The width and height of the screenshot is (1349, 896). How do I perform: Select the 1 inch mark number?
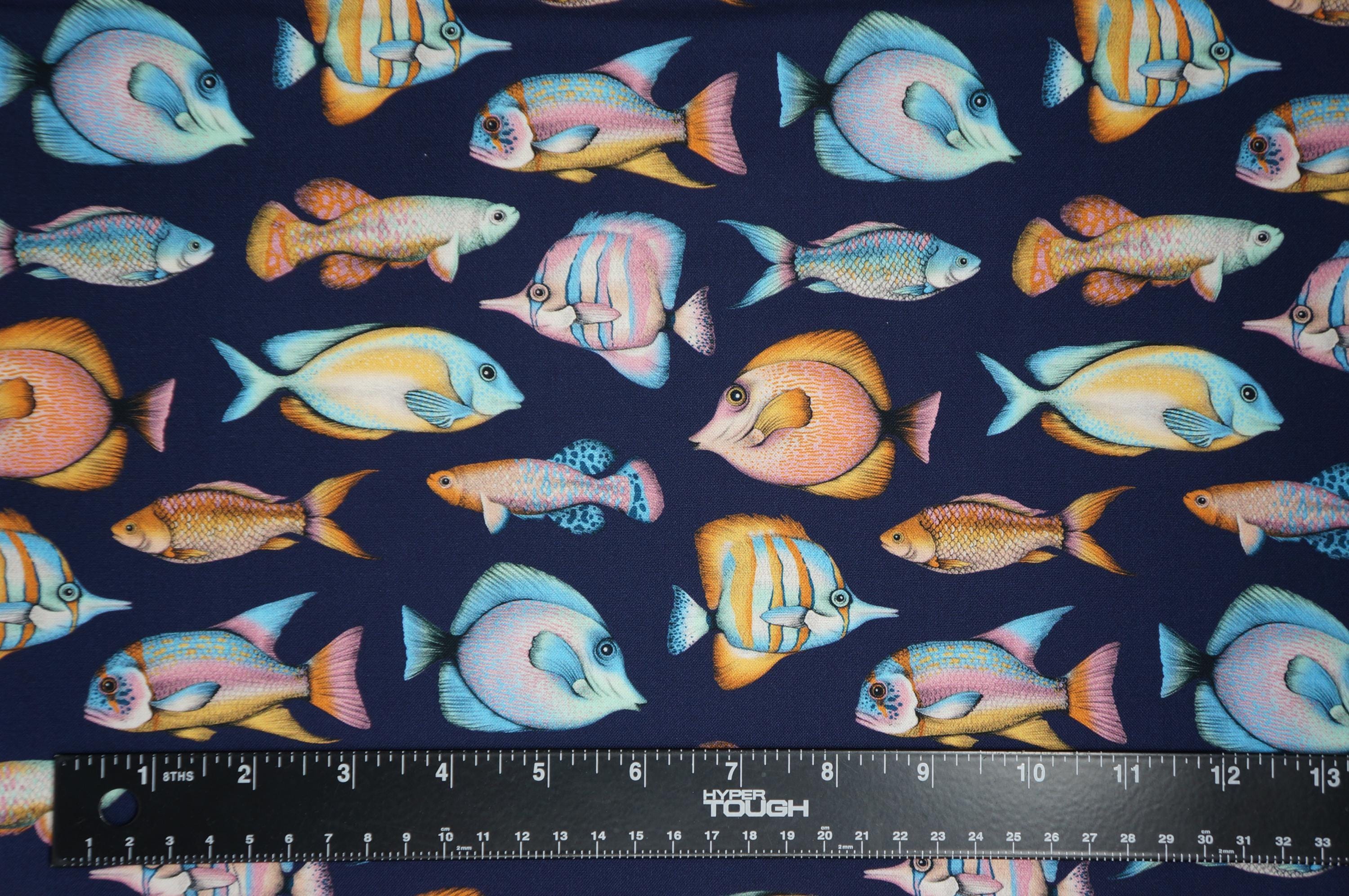click(x=143, y=775)
